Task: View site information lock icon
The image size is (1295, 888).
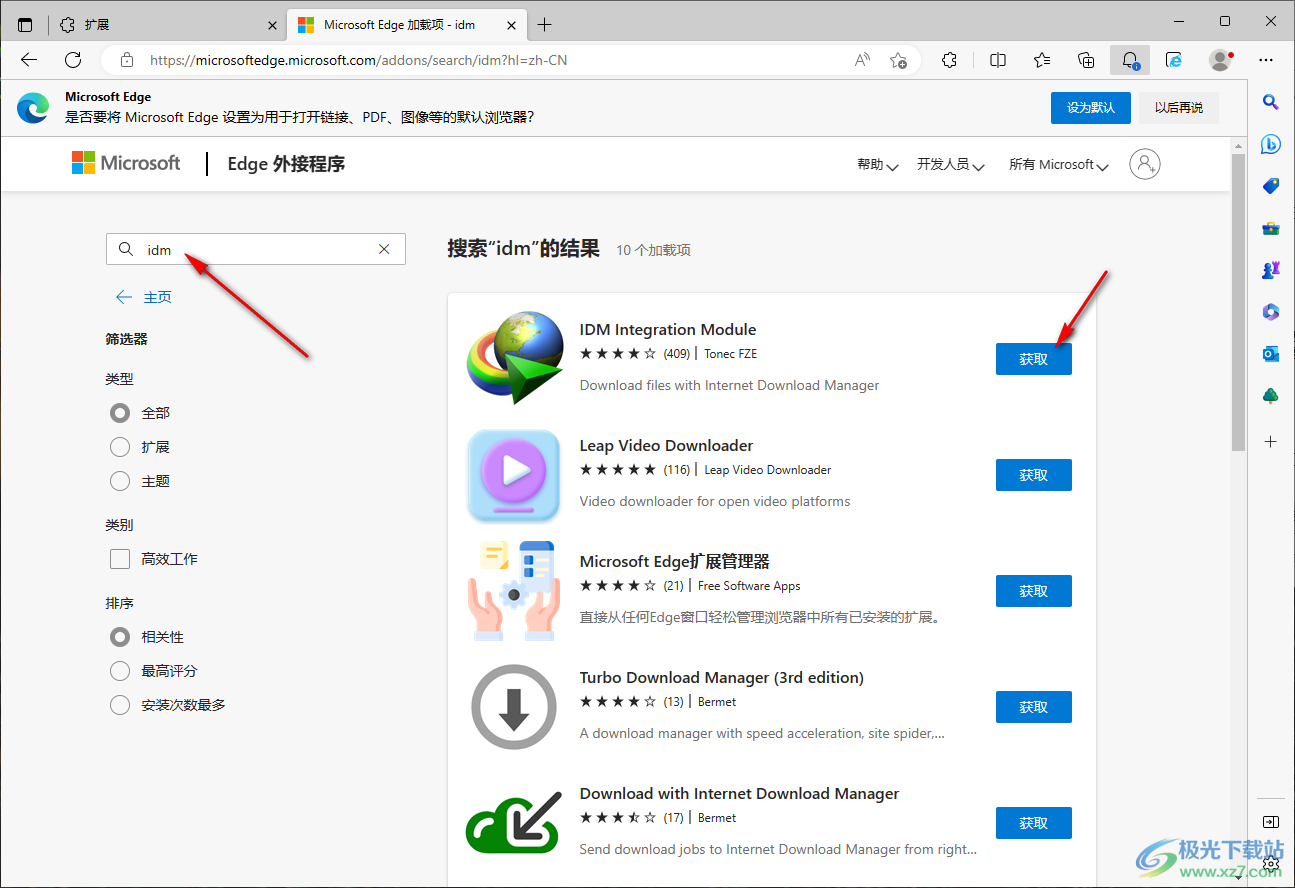Action: pos(127,60)
